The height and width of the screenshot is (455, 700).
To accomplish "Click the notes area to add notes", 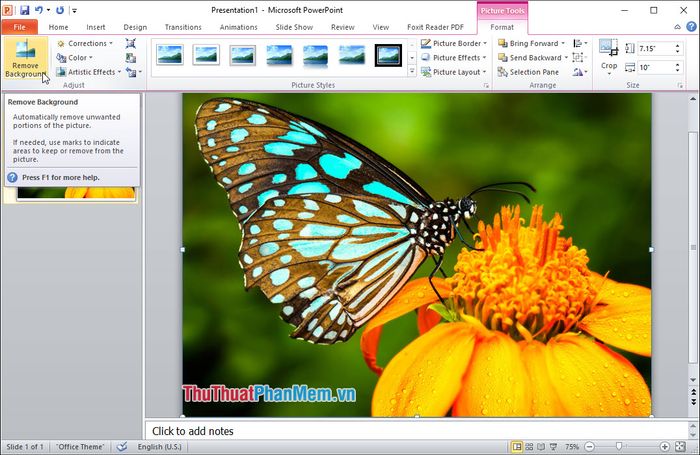I will tap(417, 431).
